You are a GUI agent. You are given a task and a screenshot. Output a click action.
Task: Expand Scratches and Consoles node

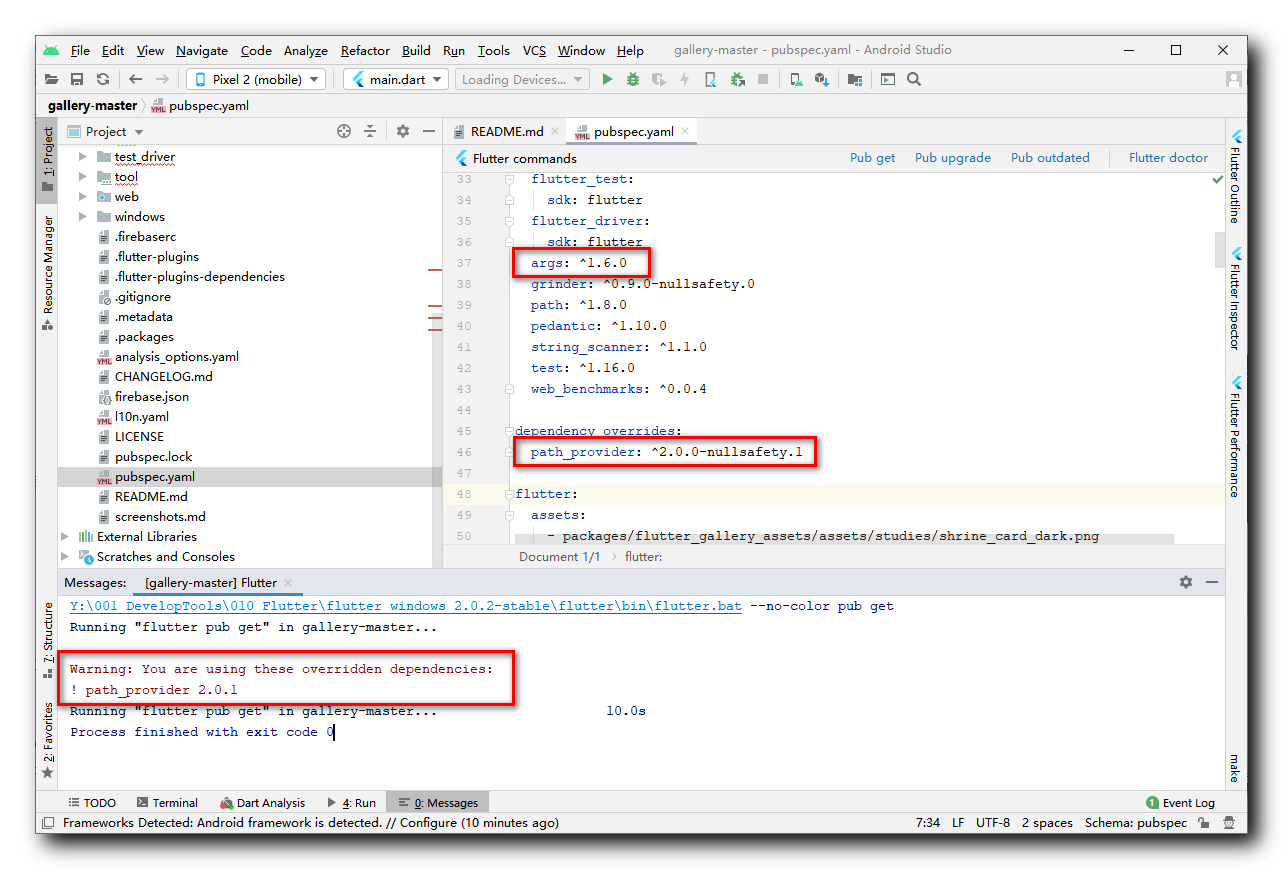(65, 557)
